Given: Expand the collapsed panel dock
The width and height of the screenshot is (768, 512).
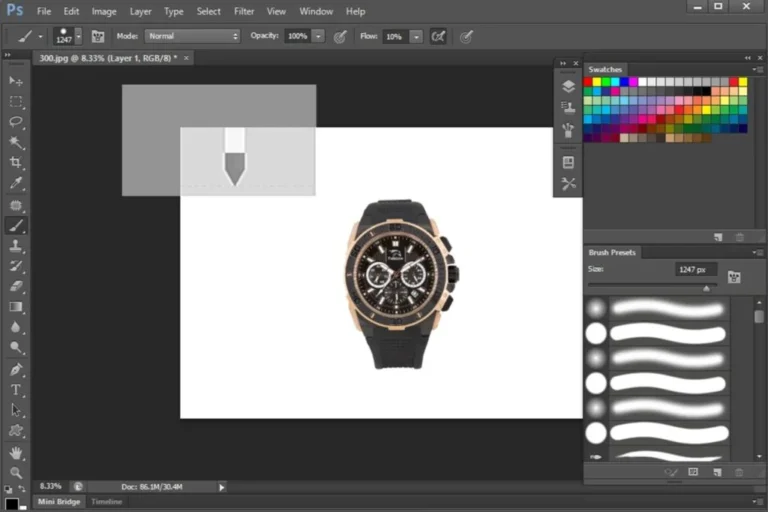Looking at the screenshot, I should 563,63.
